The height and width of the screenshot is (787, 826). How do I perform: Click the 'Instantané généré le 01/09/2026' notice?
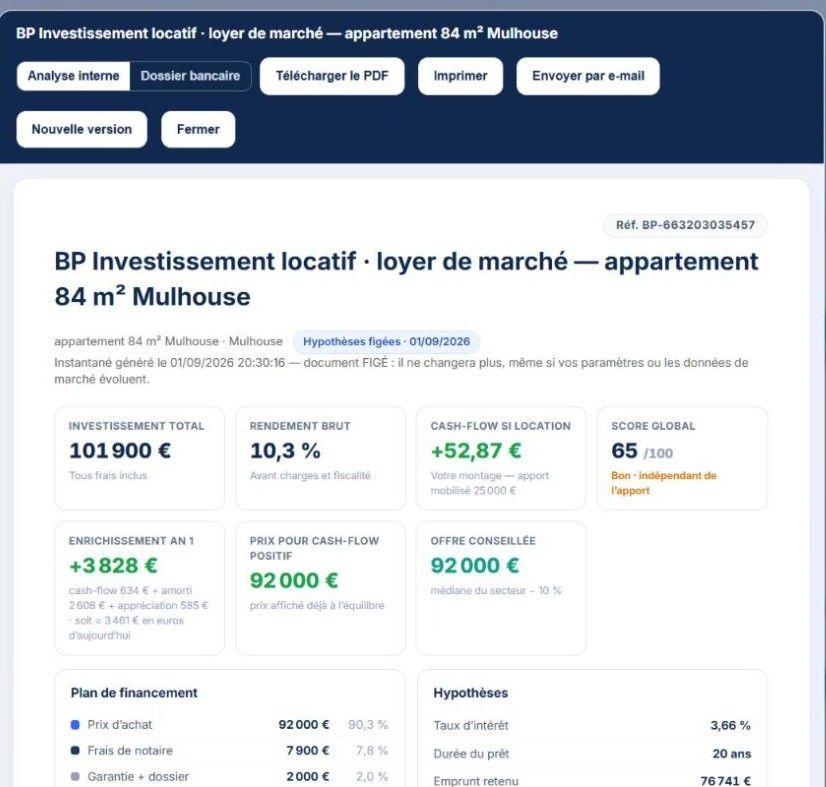coord(401,371)
